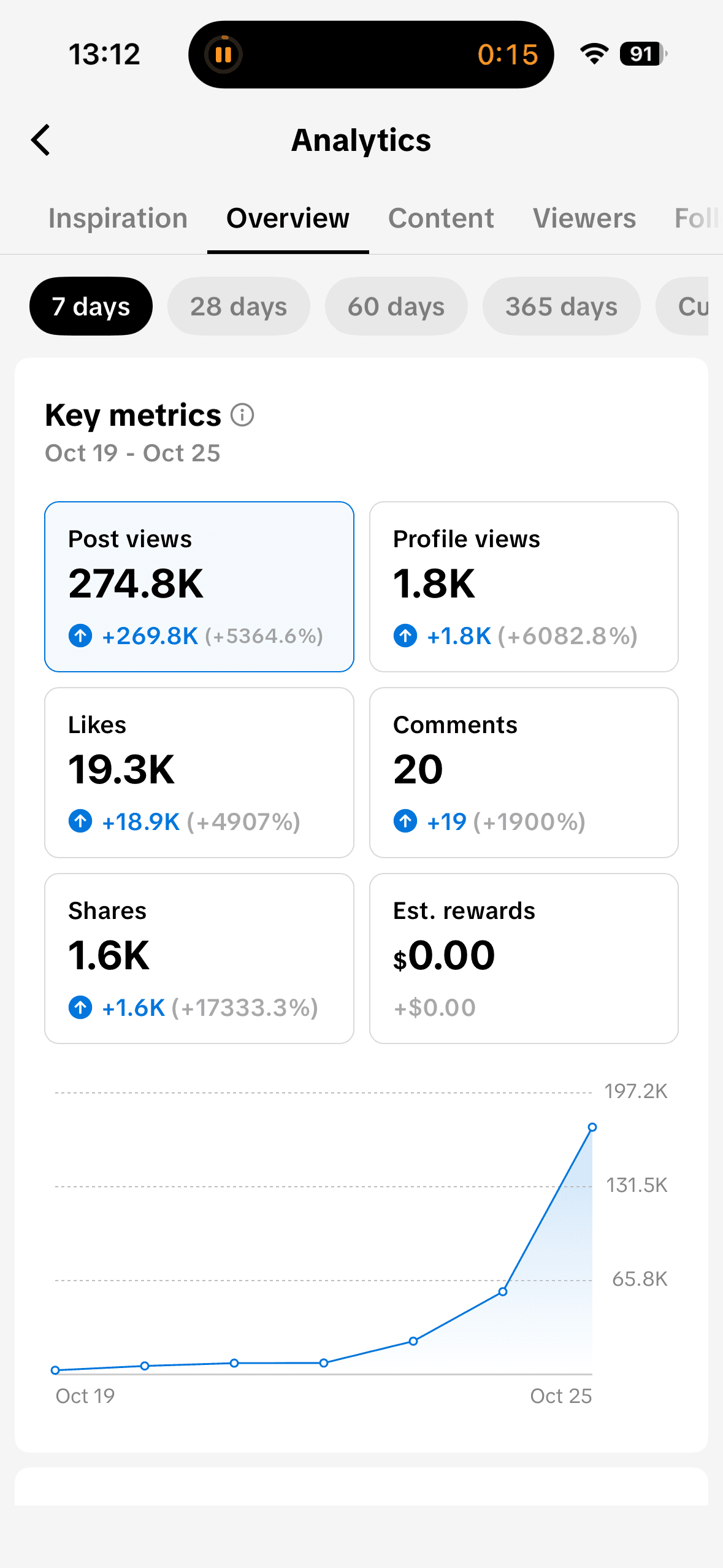
Task: Tap the Comments up-arrow icon
Action: click(x=405, y=821)
